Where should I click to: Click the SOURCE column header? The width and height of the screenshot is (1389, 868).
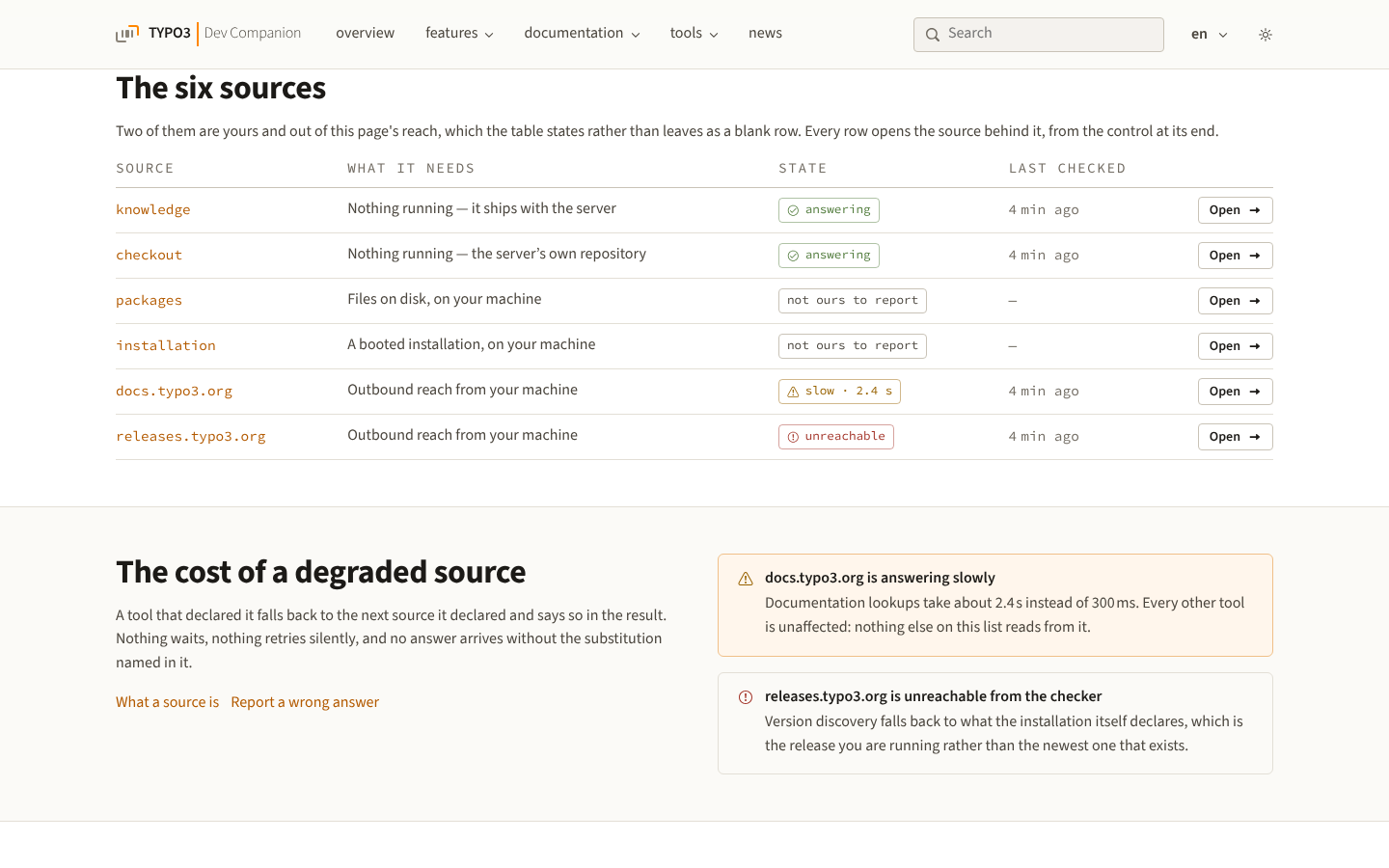click(x=145, y=169)
